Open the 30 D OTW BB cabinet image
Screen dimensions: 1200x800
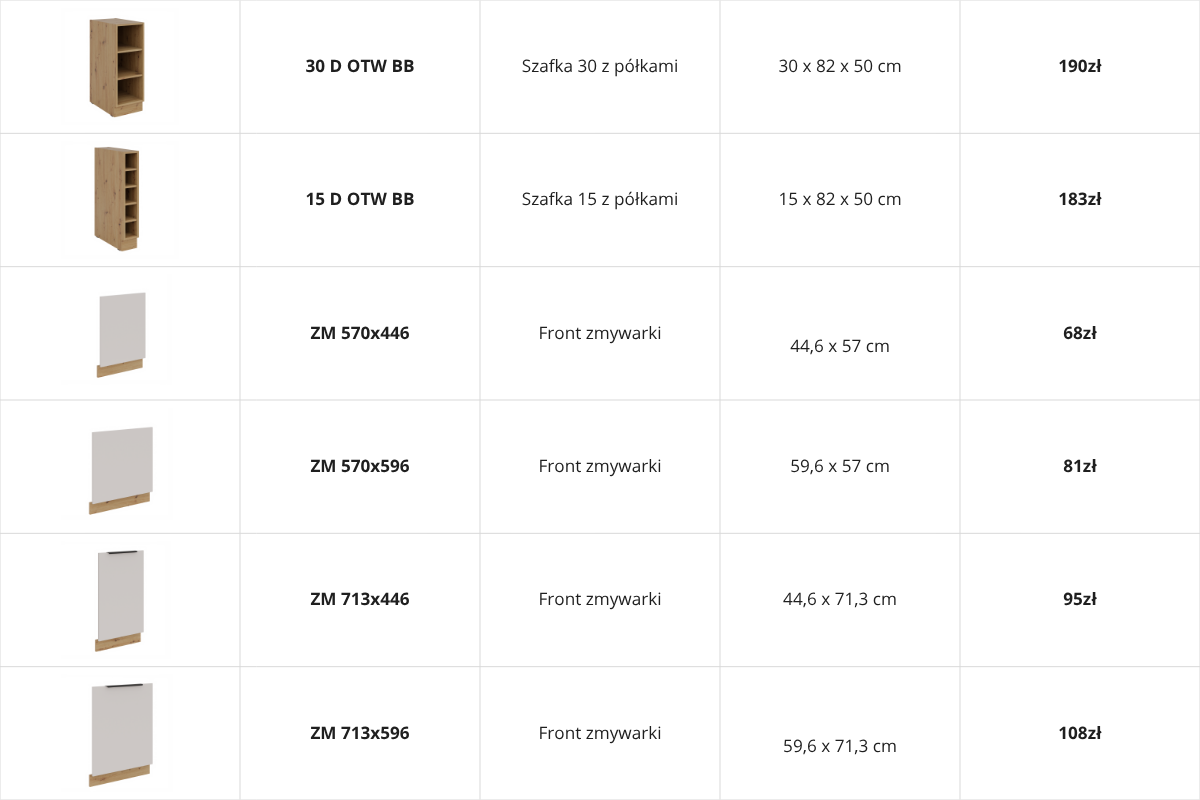tap(119, 67)
